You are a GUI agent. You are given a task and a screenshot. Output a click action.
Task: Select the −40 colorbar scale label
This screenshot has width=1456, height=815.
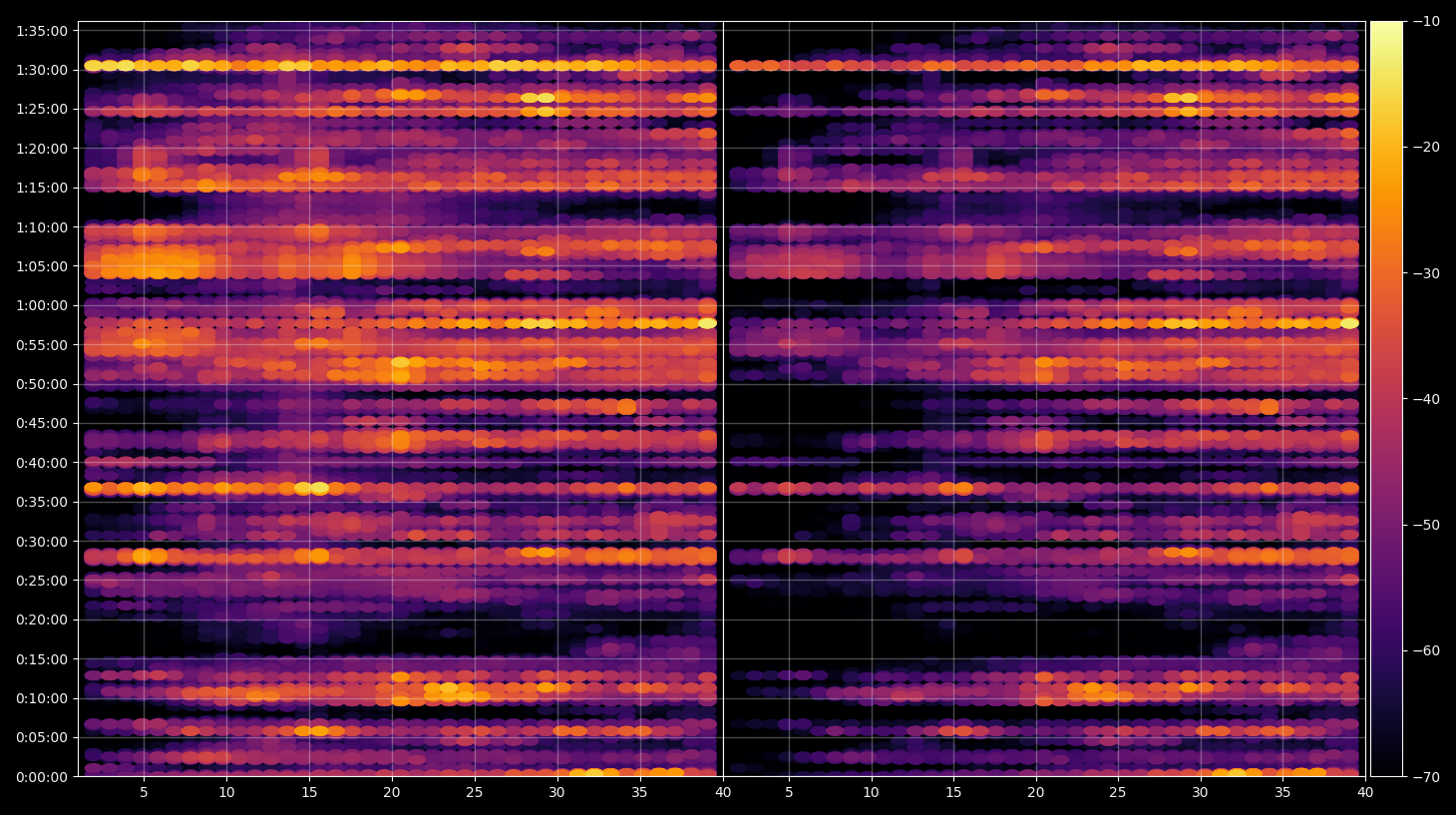(x=1427, y=399)
